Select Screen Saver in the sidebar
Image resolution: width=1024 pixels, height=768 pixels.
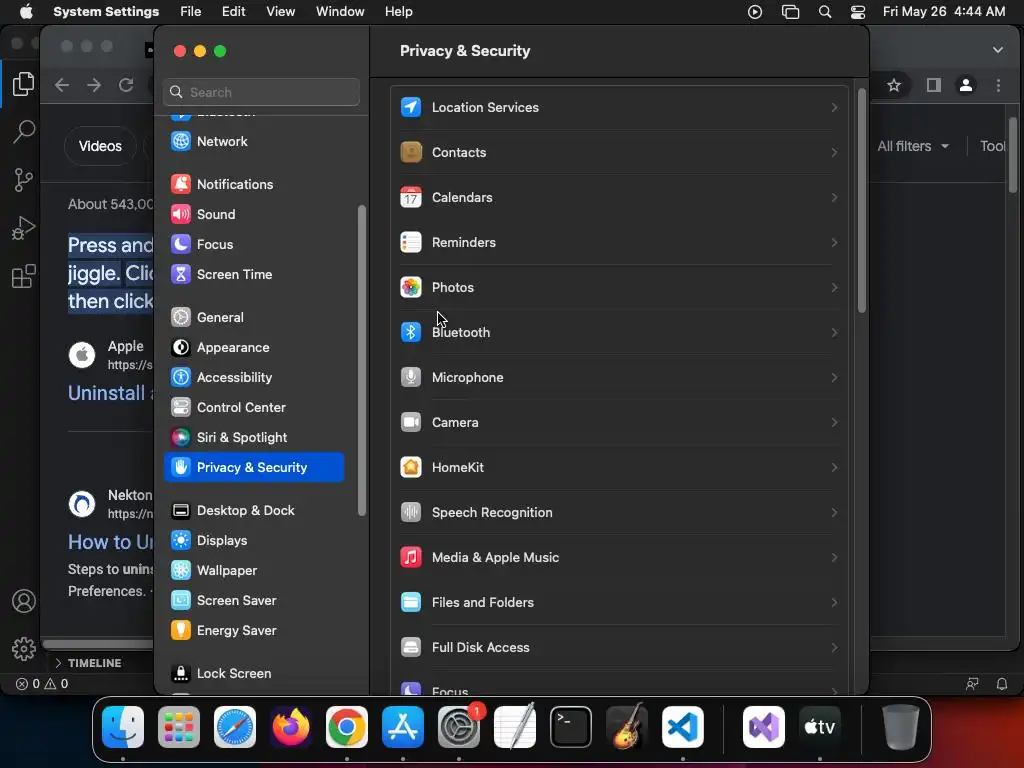(x=254, y=601)
